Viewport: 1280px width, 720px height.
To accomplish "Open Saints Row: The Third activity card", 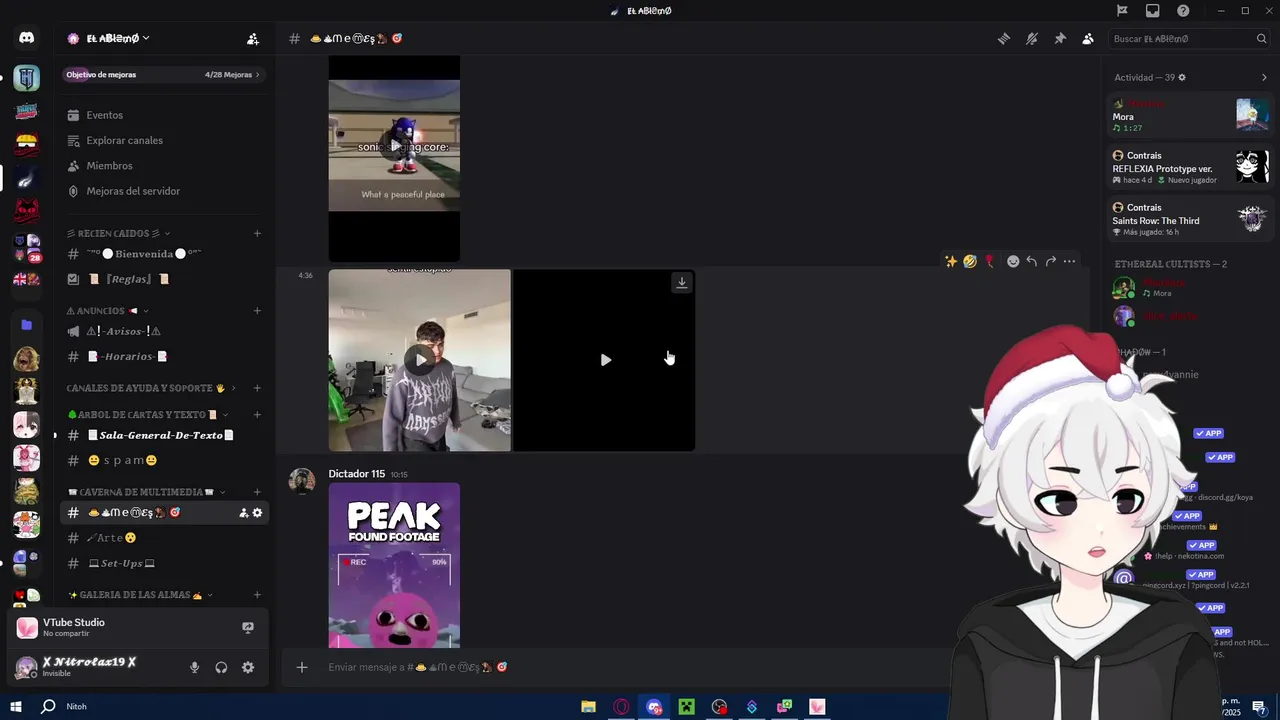I will 1190,220.
